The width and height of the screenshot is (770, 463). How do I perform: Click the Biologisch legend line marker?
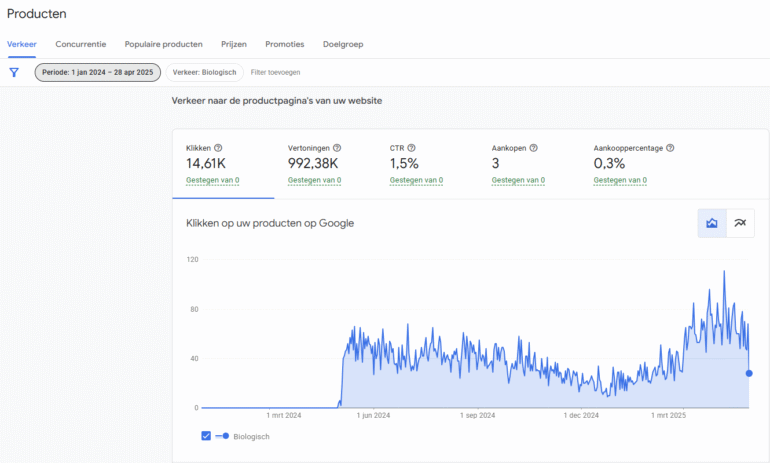click(222, 436)
